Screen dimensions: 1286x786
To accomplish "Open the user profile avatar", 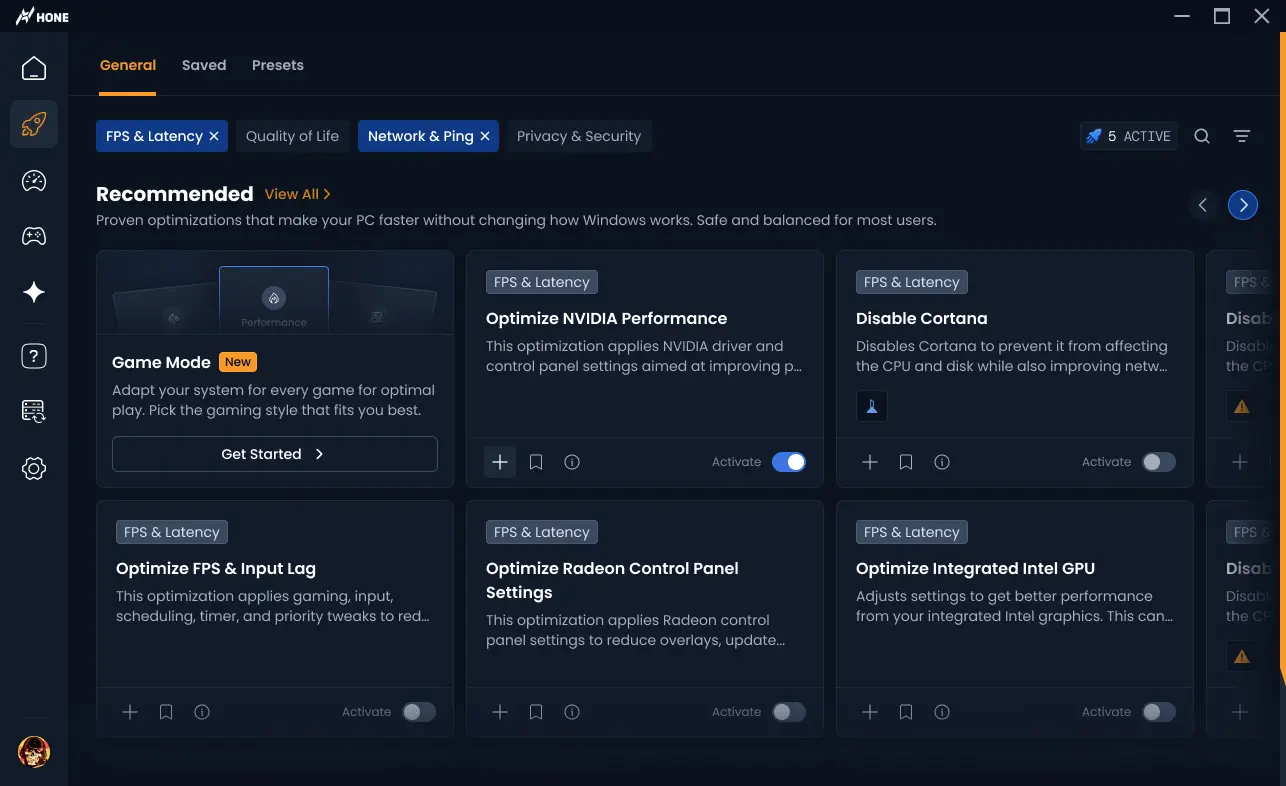I will pyautogui.click(x=34, y=752).
